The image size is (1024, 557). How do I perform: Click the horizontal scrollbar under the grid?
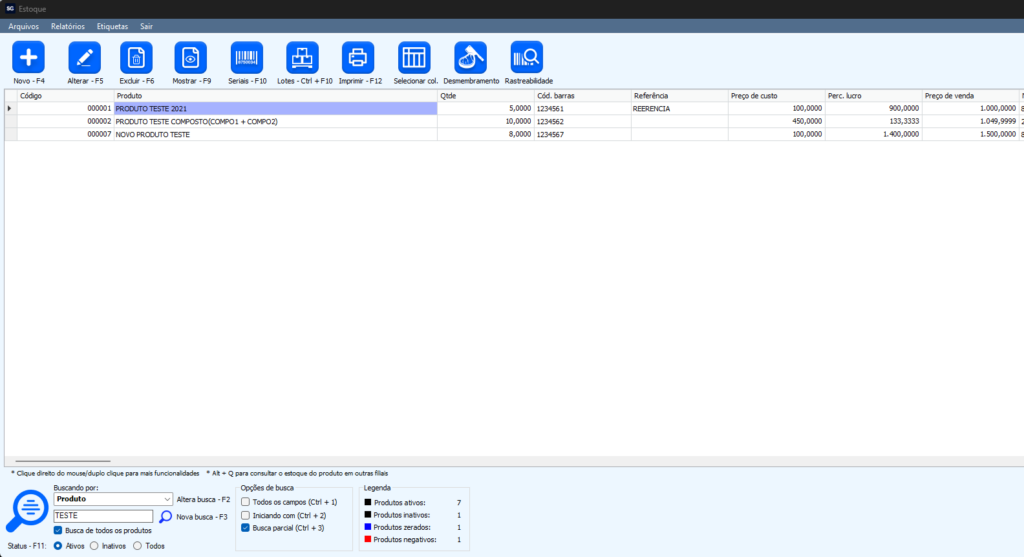click(63, 461)
